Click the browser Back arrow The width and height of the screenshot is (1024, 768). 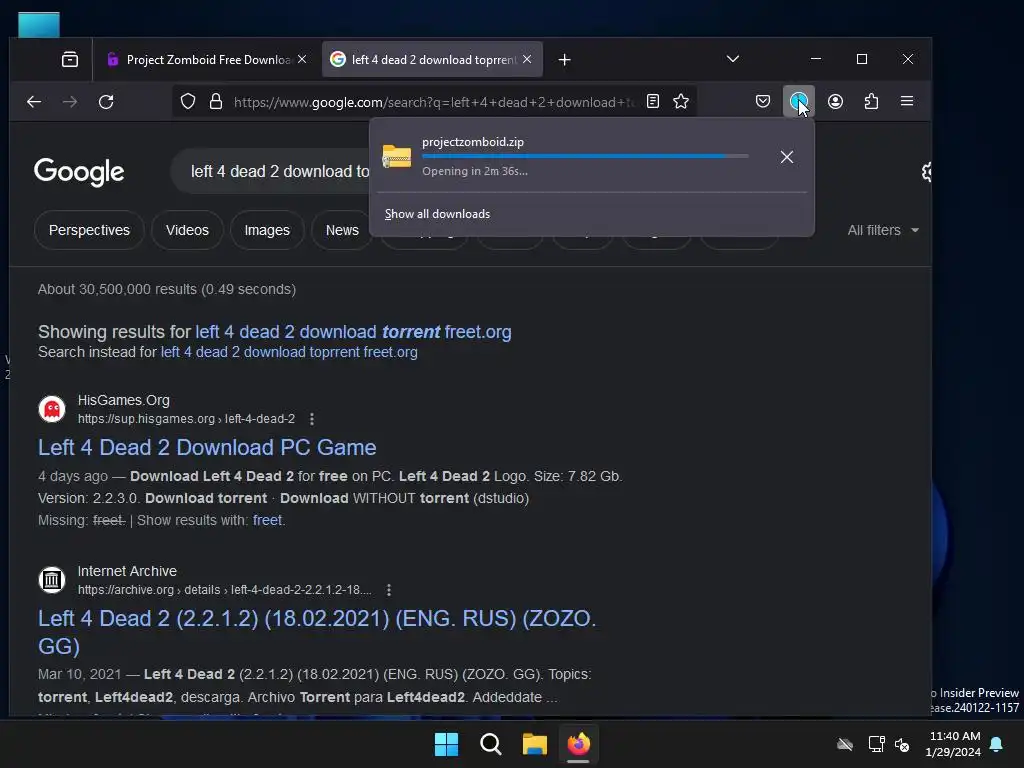point(34,101)
